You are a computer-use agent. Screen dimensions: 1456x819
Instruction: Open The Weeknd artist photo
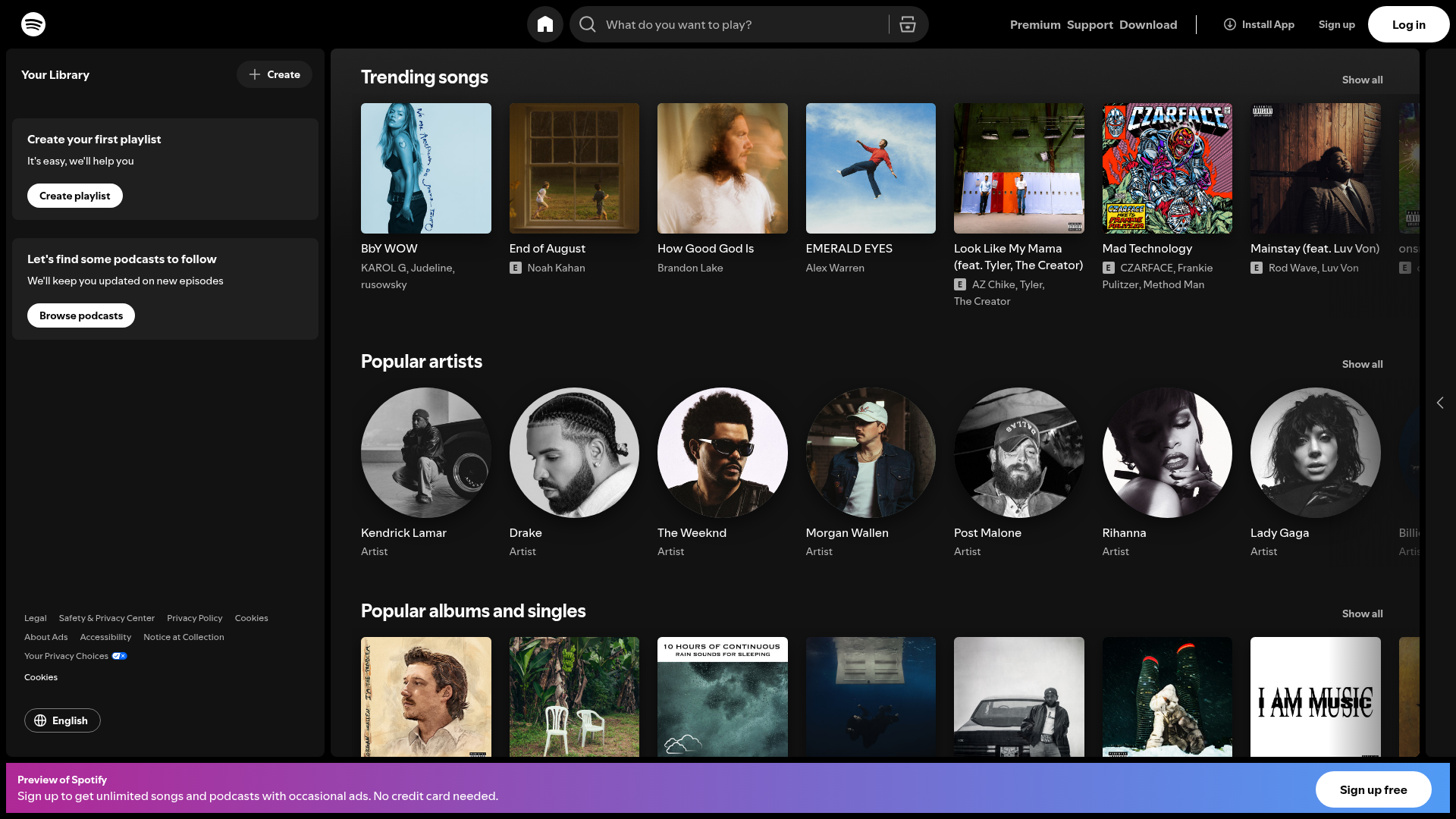tap(723, 453)
